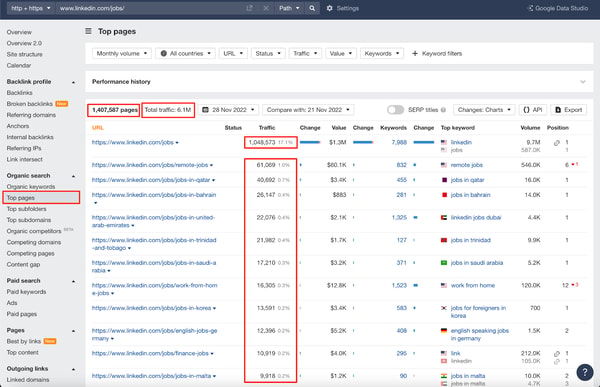600x387 pixels.
Task: Export the top pages report
Action: point(569,110)
